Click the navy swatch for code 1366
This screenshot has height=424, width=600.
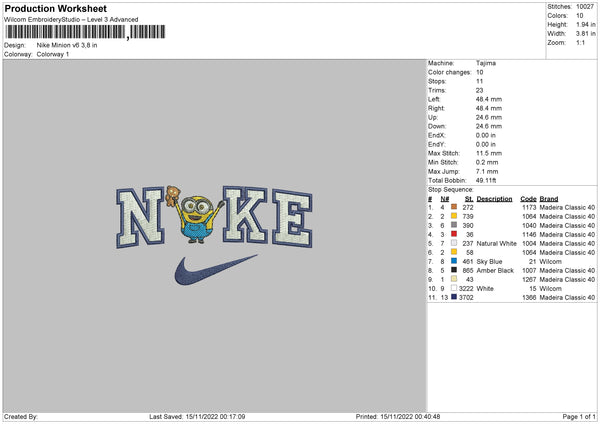pyautogui.click(x=454, y=297)
